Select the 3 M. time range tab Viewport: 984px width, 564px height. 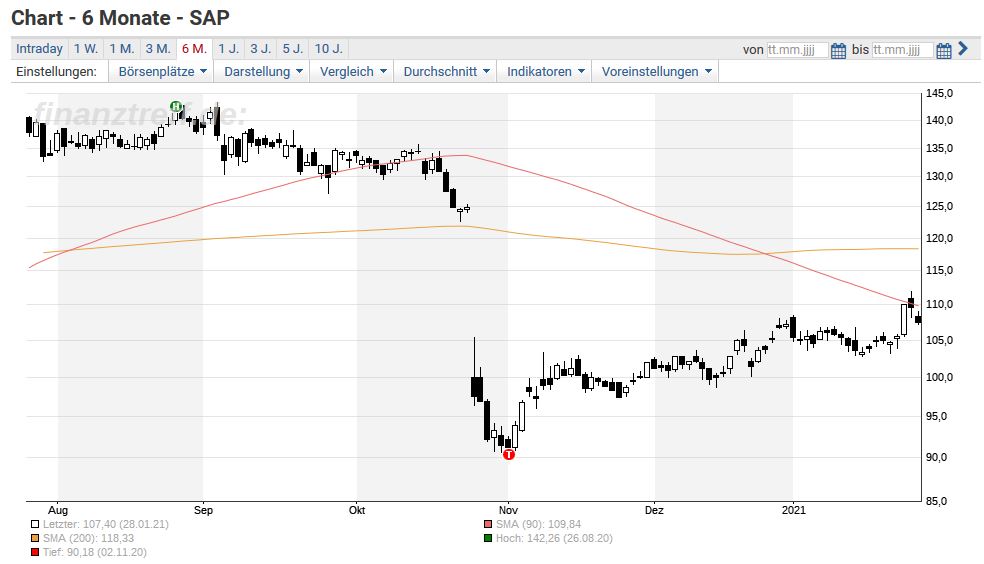pos(158,49)
